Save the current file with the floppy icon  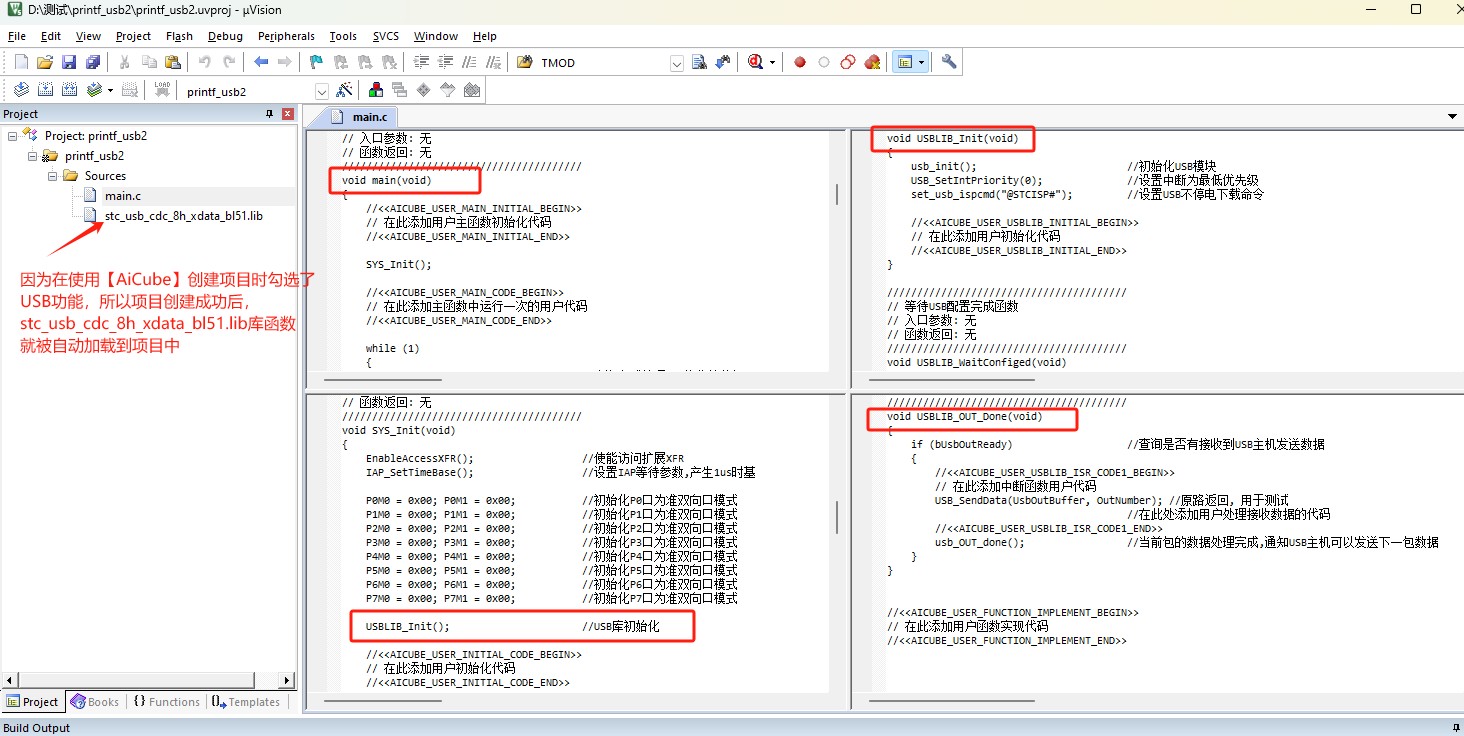click(x=69, y=62)
